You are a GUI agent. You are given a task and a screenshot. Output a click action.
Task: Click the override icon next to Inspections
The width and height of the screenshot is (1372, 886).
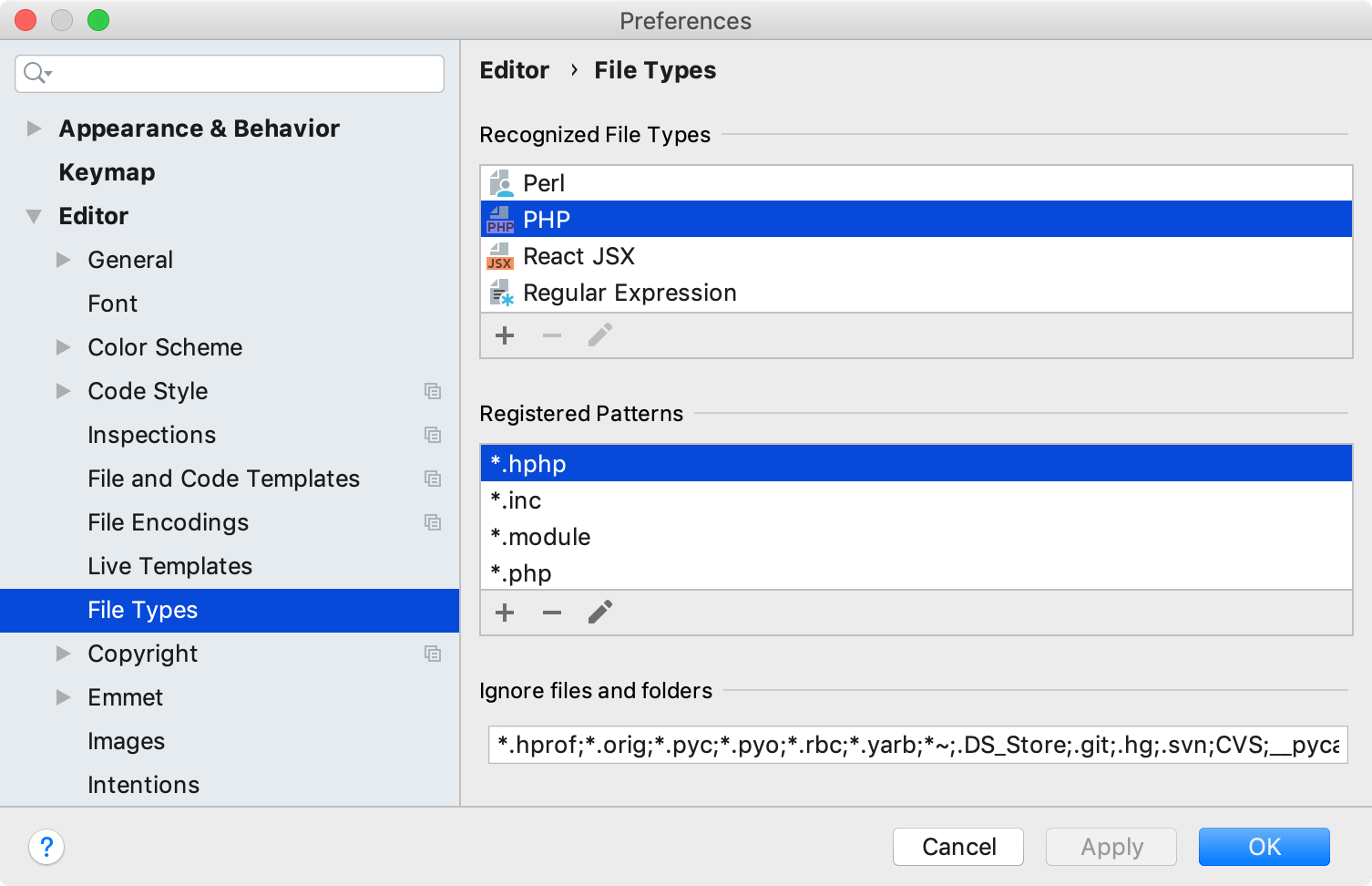(433, 435)
